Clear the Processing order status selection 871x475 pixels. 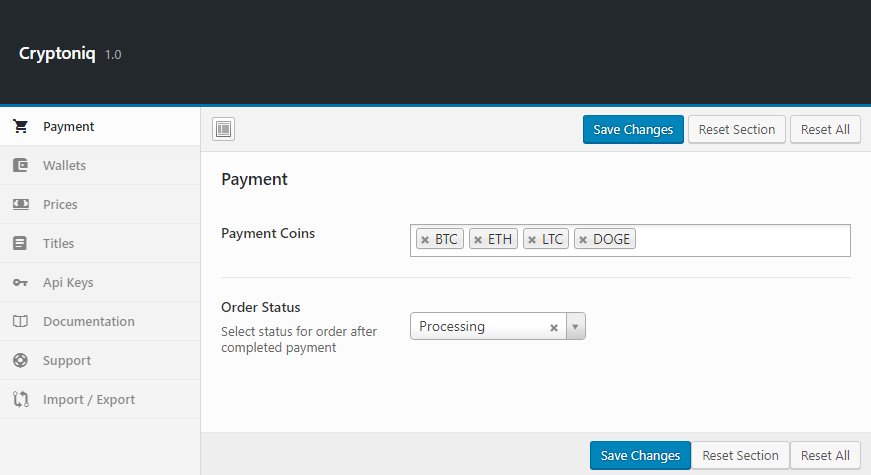554,327
